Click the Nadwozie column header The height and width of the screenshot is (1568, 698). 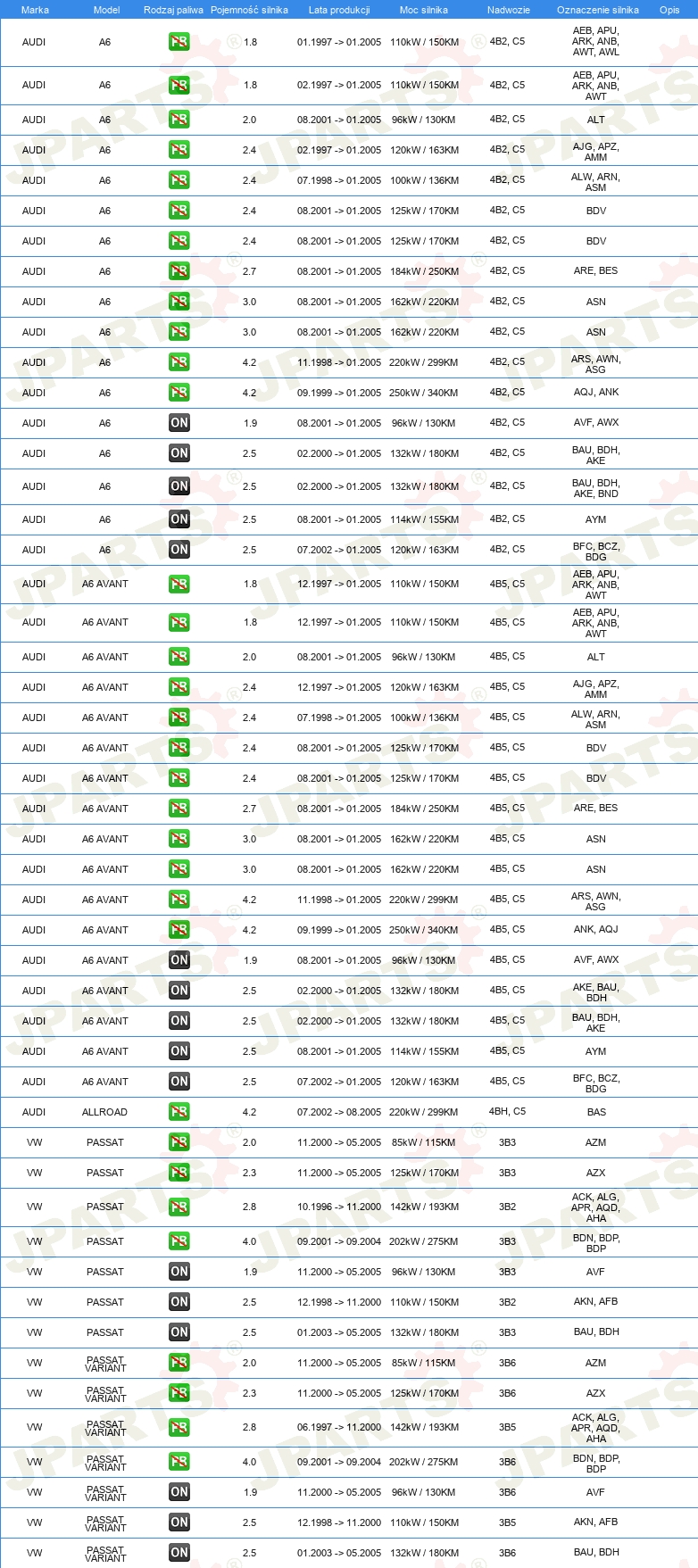[x=509, y=10]
